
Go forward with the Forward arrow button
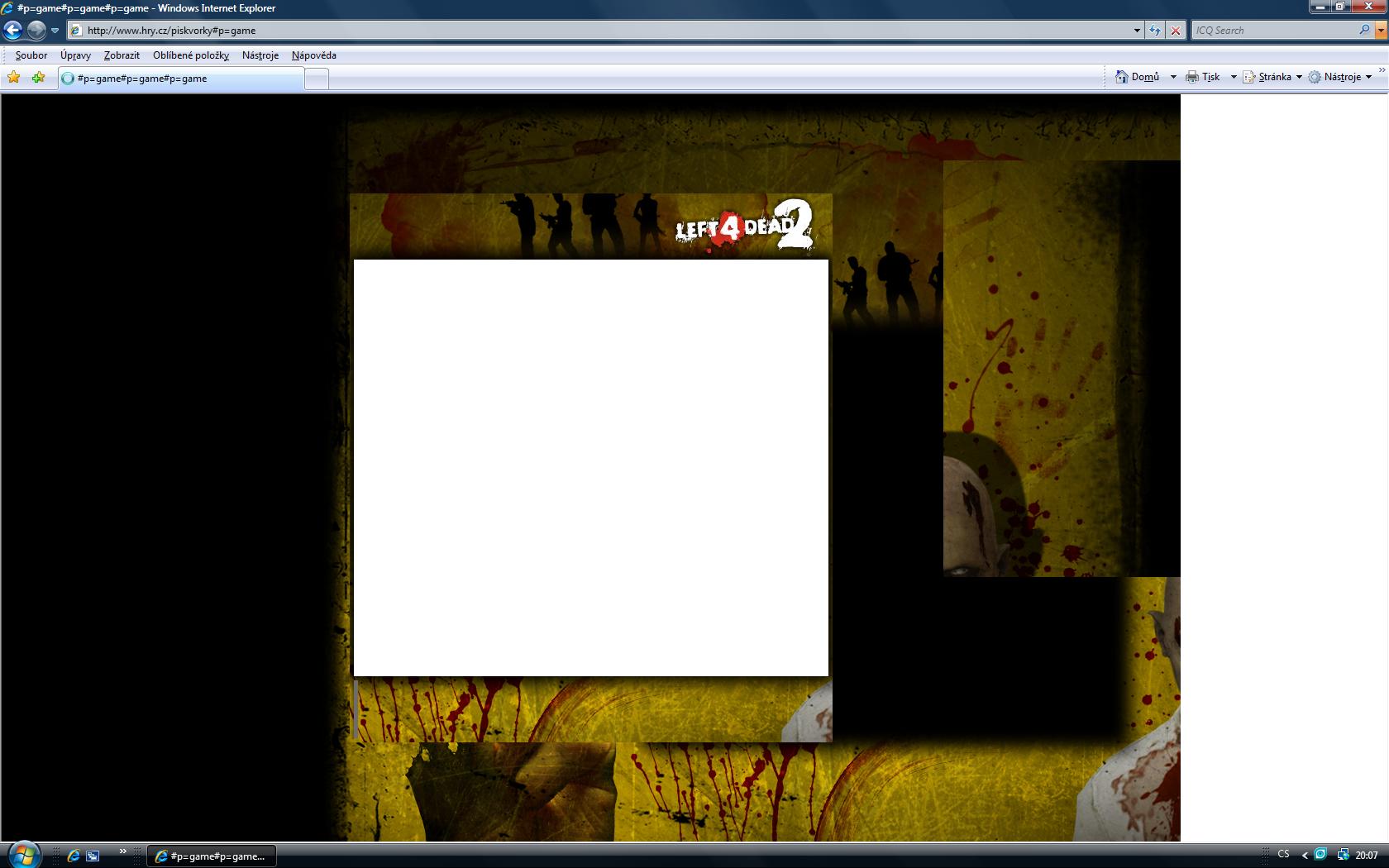[x=36, y=31]
